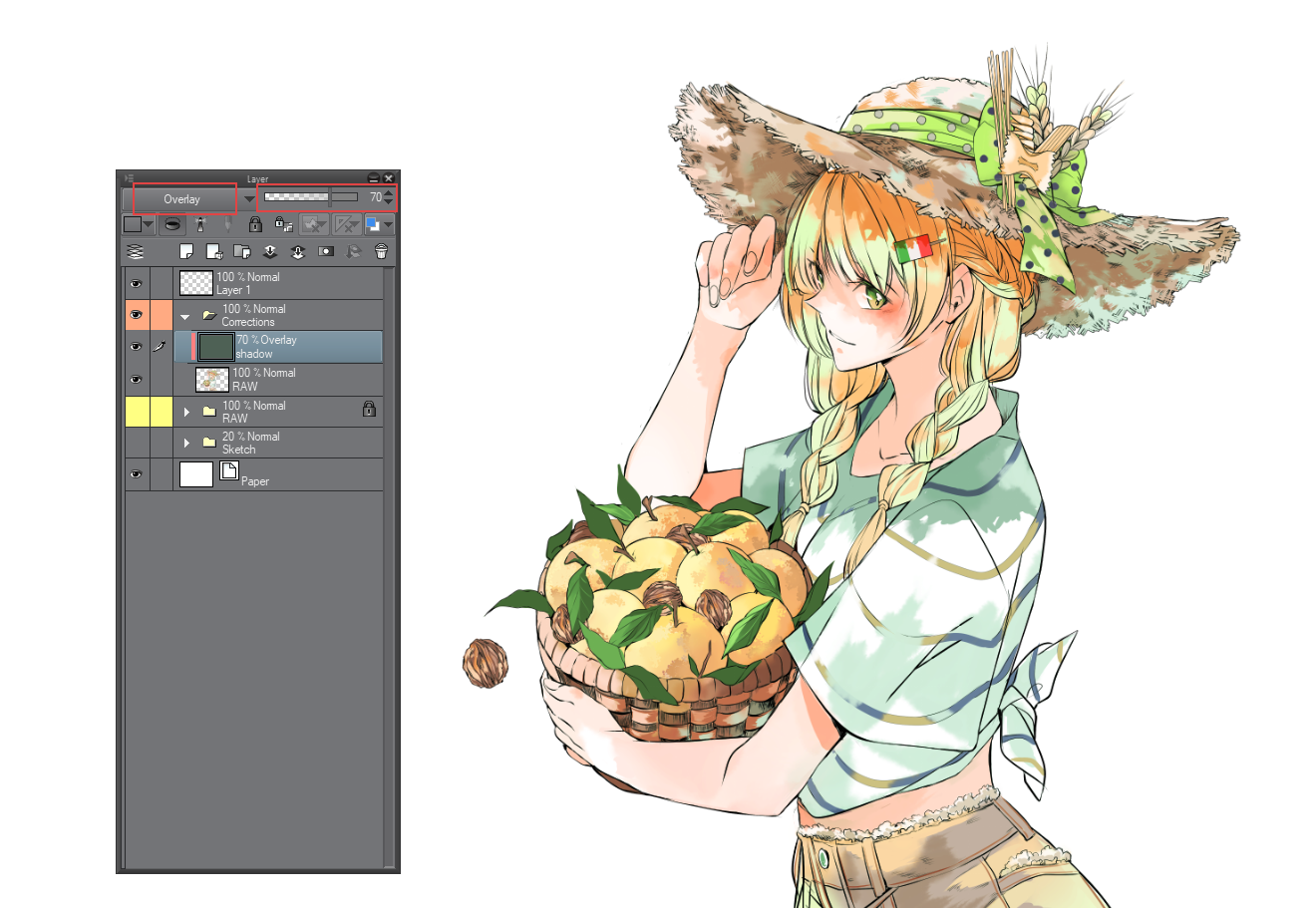
Task: Expand the Sketch folder arrow
Action: 186,442
